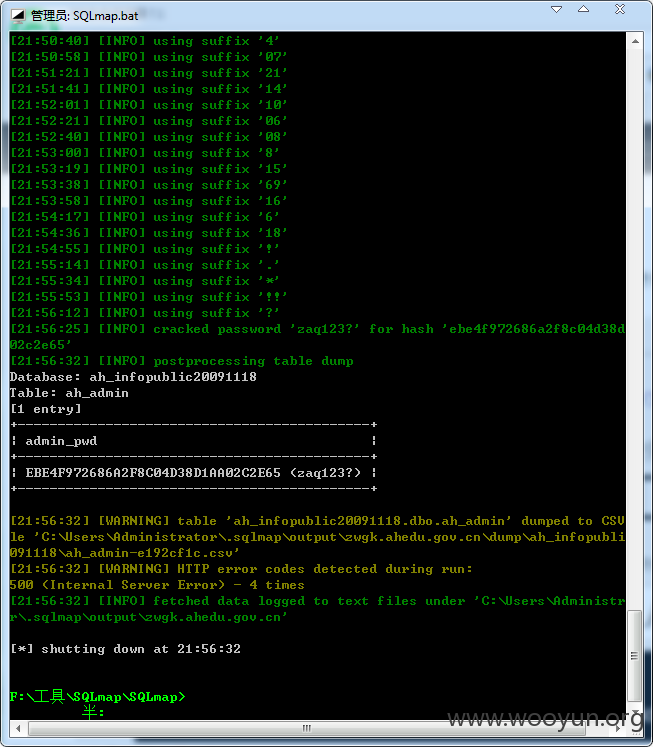Click the line 'using suffix '10''
The height and width of the screenshot is (747, 653).
click(x=149, y=105)
